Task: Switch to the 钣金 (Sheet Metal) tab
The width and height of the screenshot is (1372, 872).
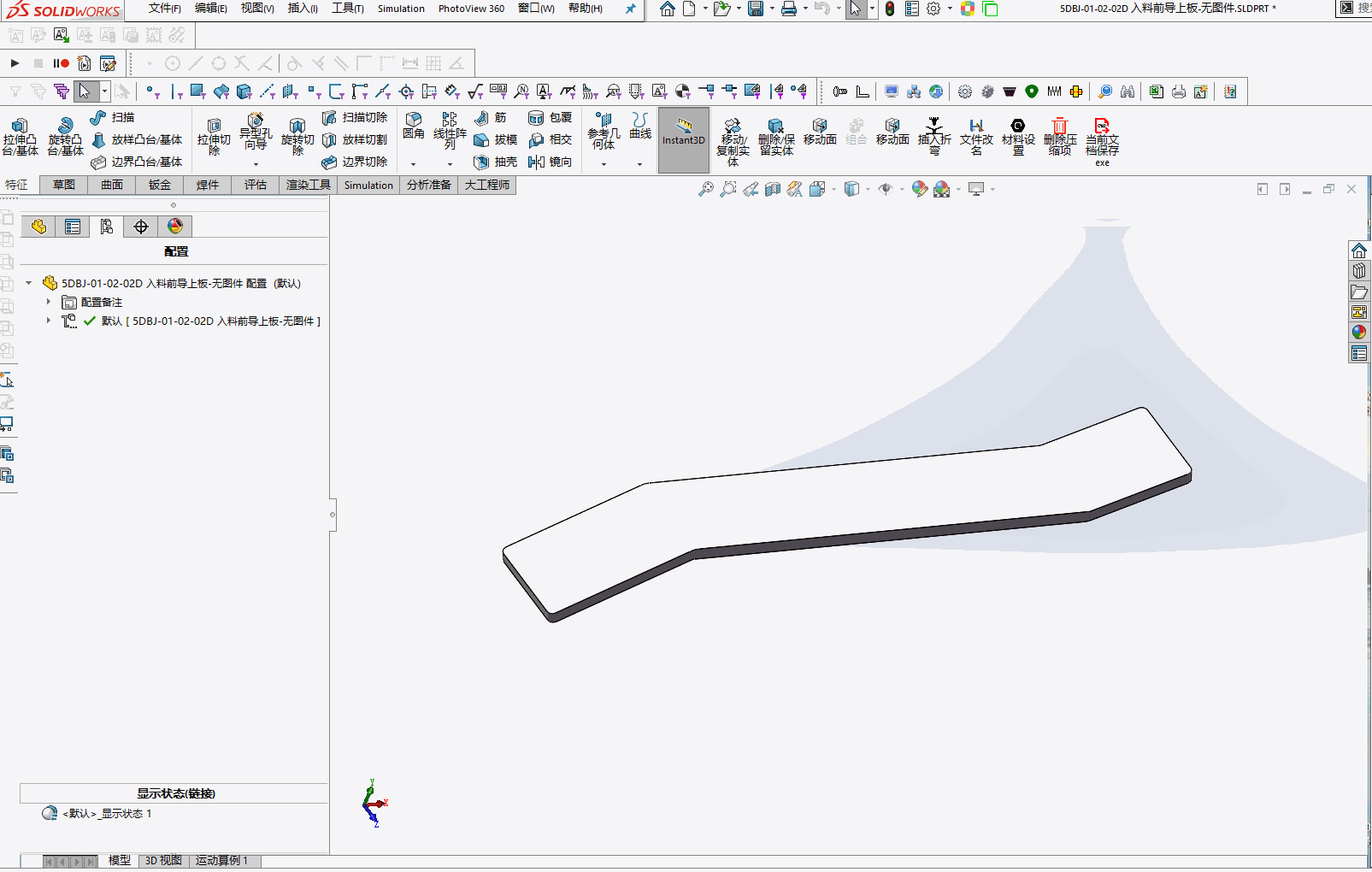Action: (160, 185)
